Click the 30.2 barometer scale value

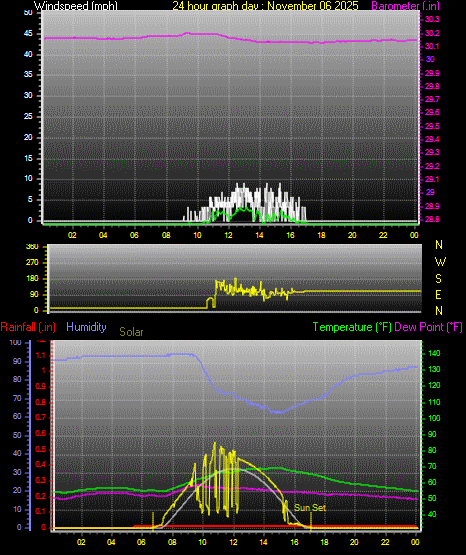point(432,33)
